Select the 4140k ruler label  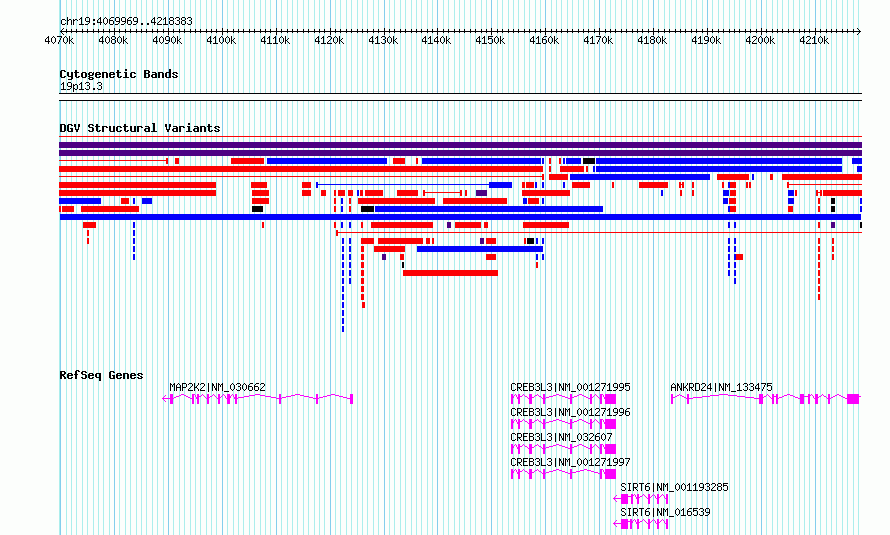click(x=436, y=40)
